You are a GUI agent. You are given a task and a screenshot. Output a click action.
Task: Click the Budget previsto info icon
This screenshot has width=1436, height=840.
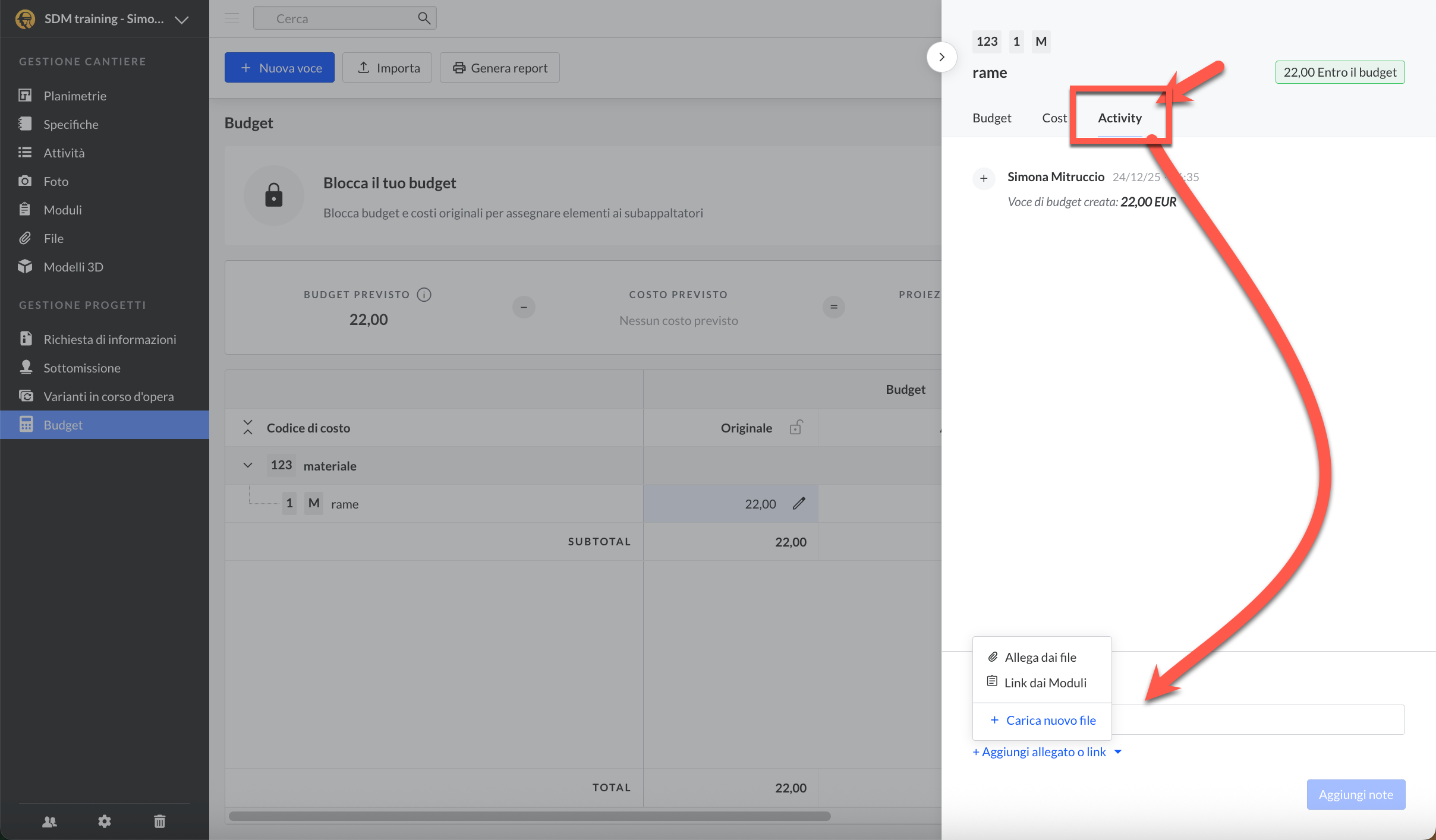tap(424, 295)
